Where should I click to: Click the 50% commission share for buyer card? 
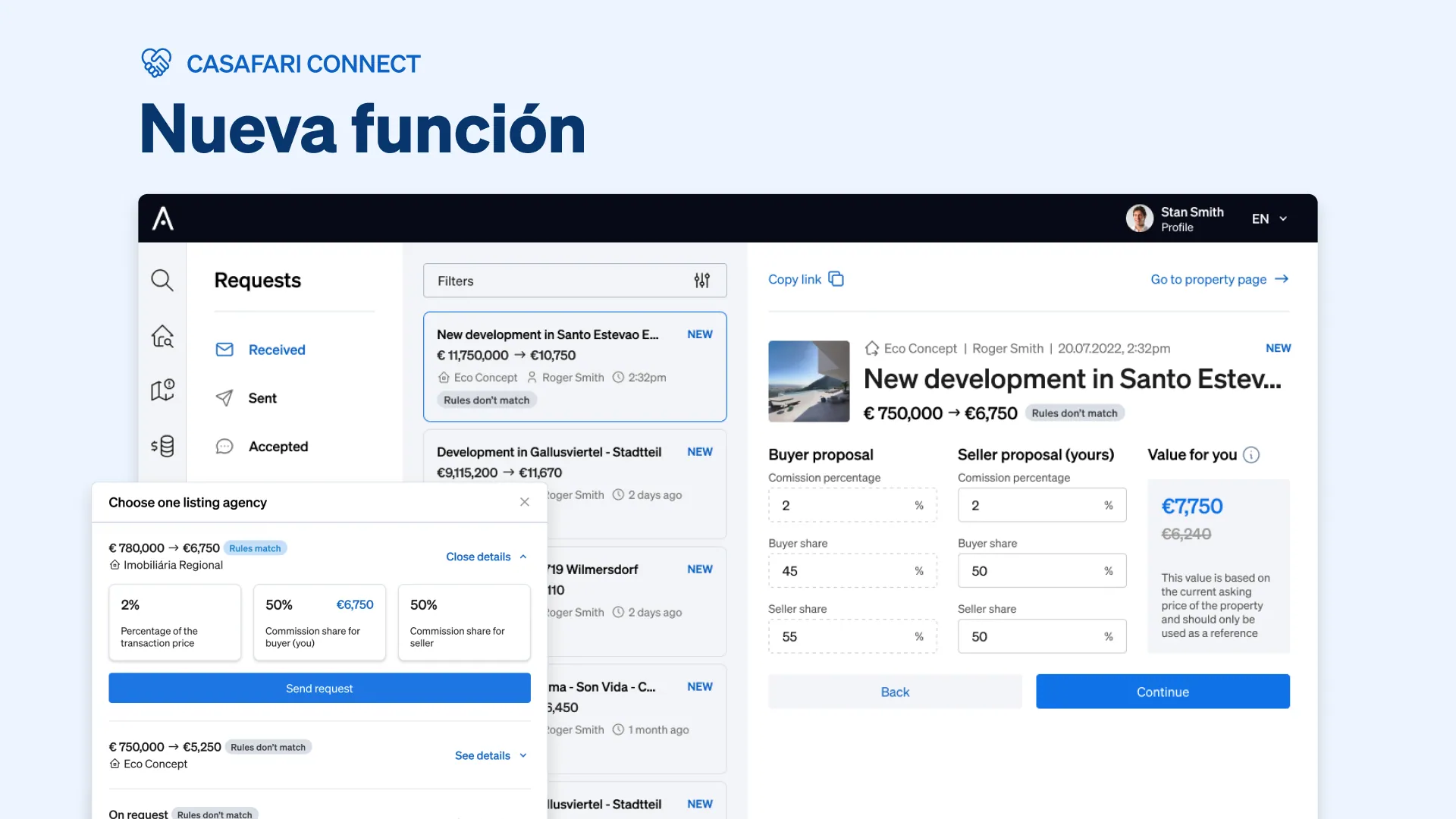pyautogui.click(x=319, y=622)
